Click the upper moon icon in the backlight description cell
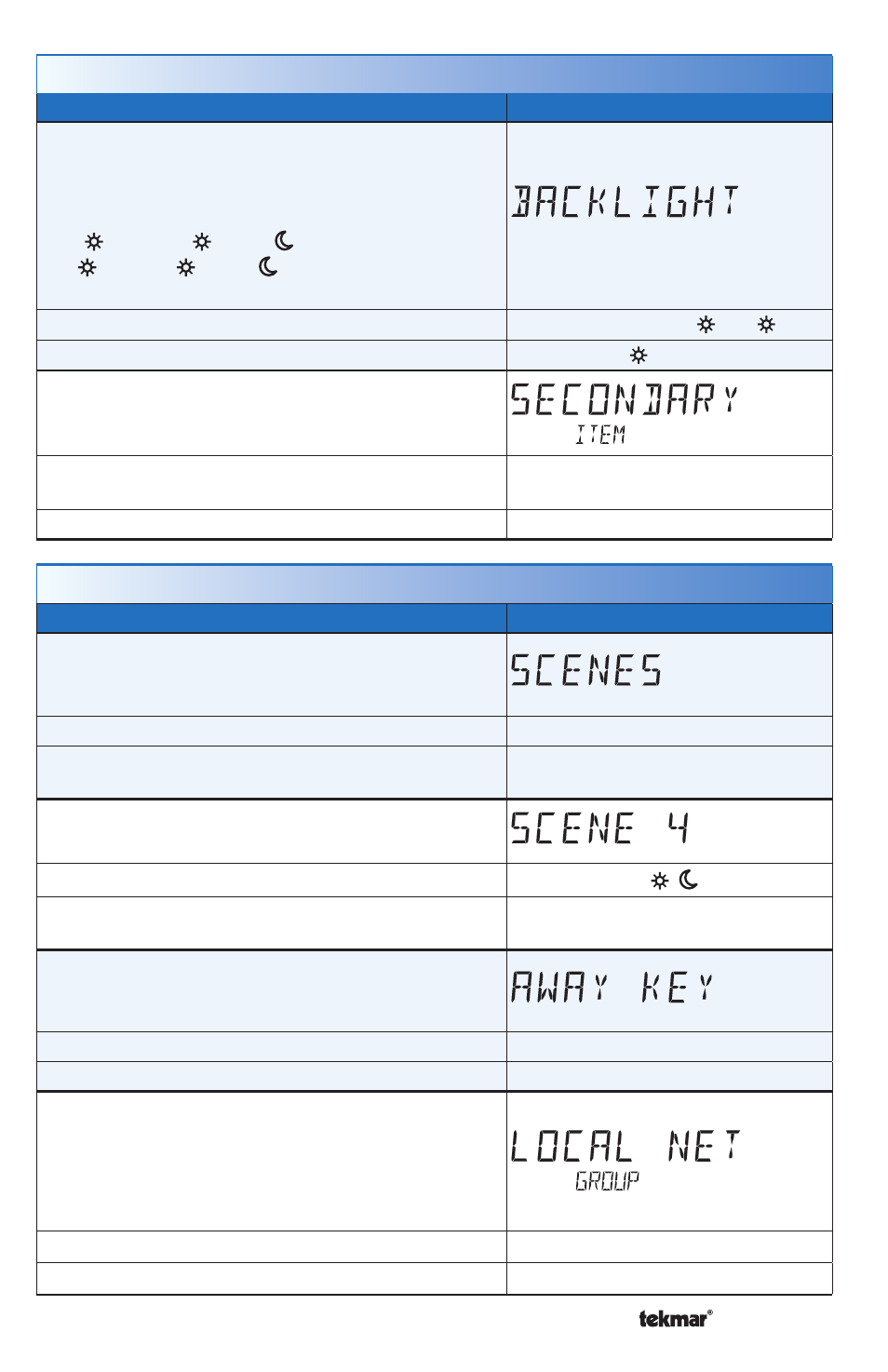 click(284, 241)
